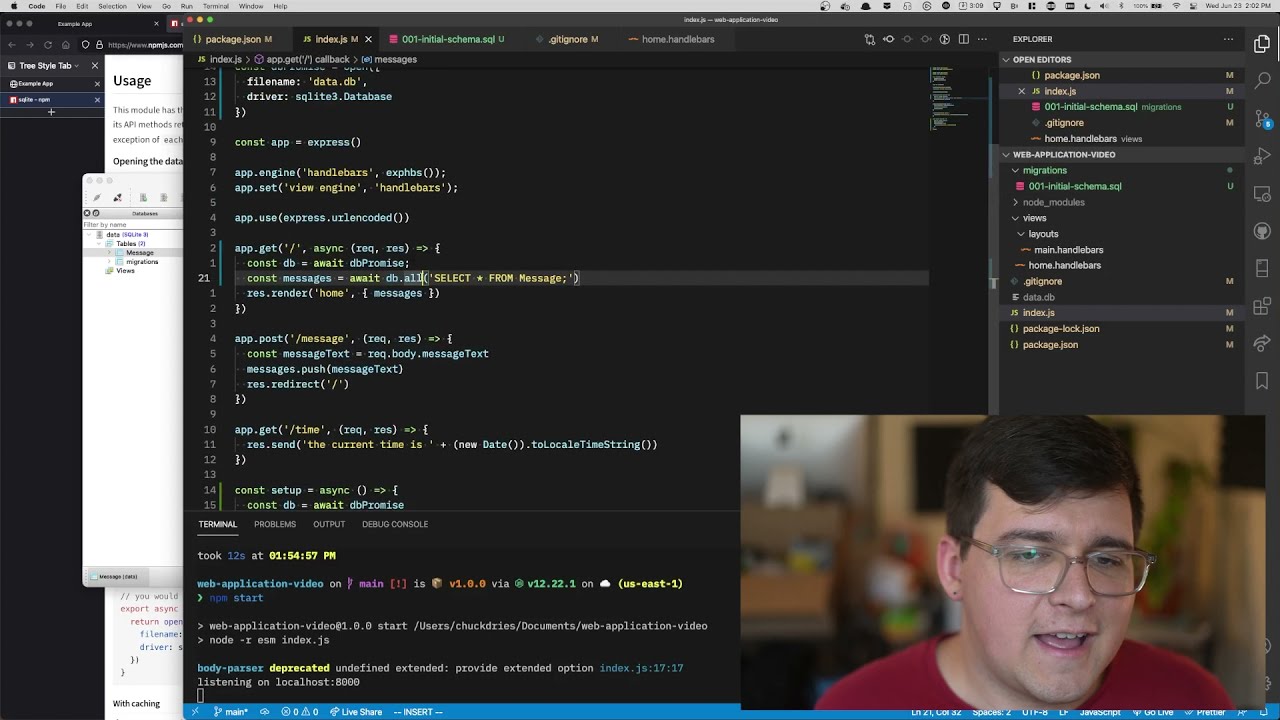Viewport: 1280px width, 720px height.
Task: Click browser reload button in Firefox window
Action: point(47,45)
